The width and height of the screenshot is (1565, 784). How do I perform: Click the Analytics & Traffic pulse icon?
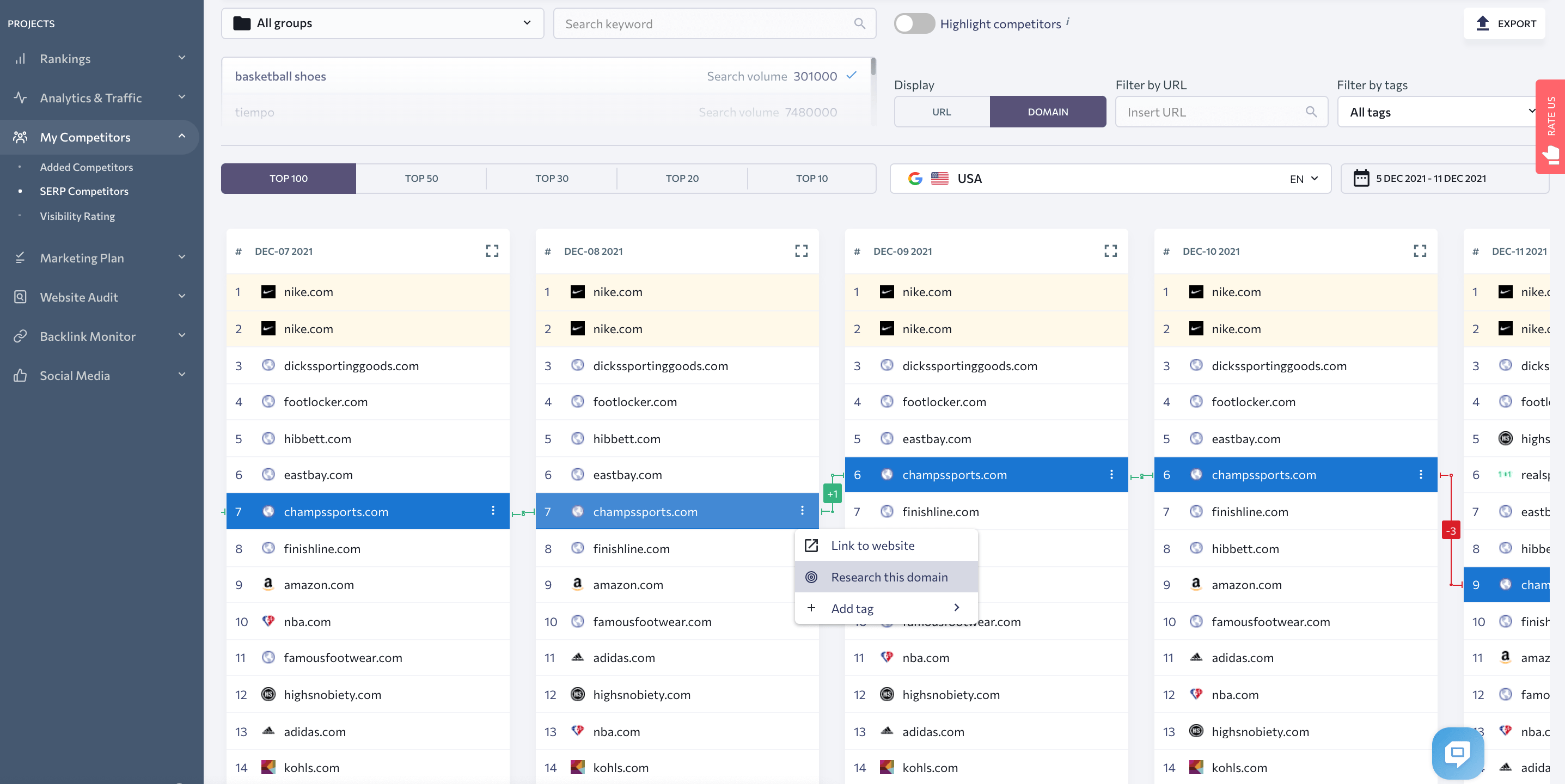[20, 98]
